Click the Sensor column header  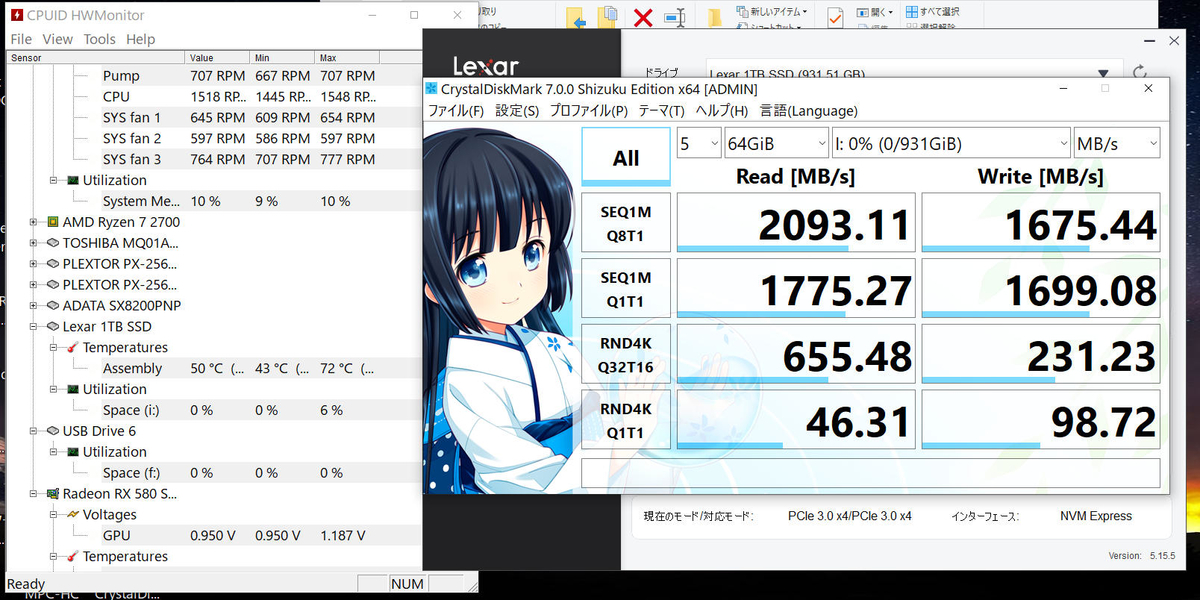click(95, 58)
